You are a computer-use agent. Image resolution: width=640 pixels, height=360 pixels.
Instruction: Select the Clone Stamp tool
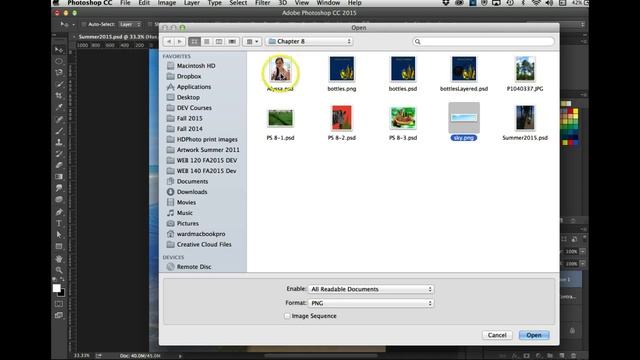tap(59, 142)
